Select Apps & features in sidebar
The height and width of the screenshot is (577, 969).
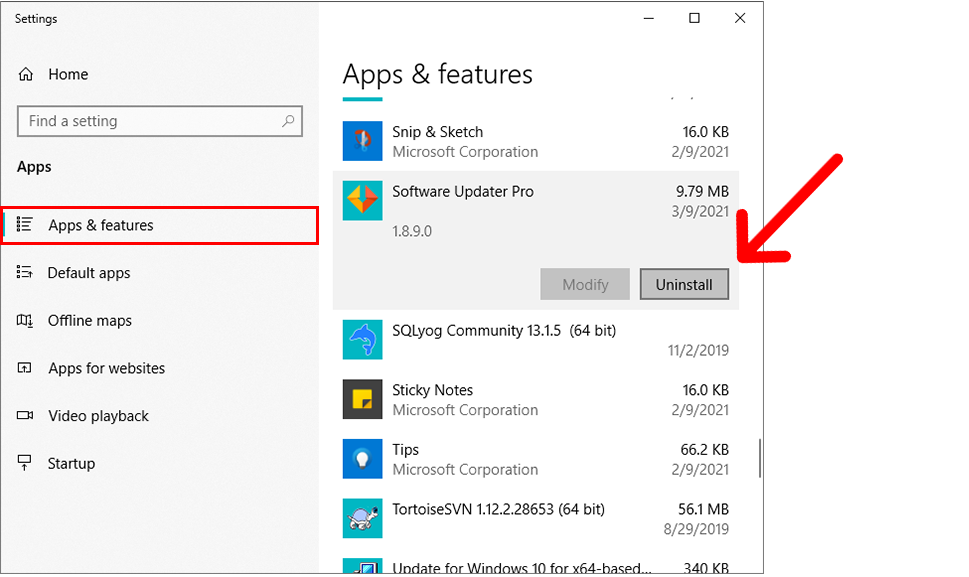coord(159,225)
